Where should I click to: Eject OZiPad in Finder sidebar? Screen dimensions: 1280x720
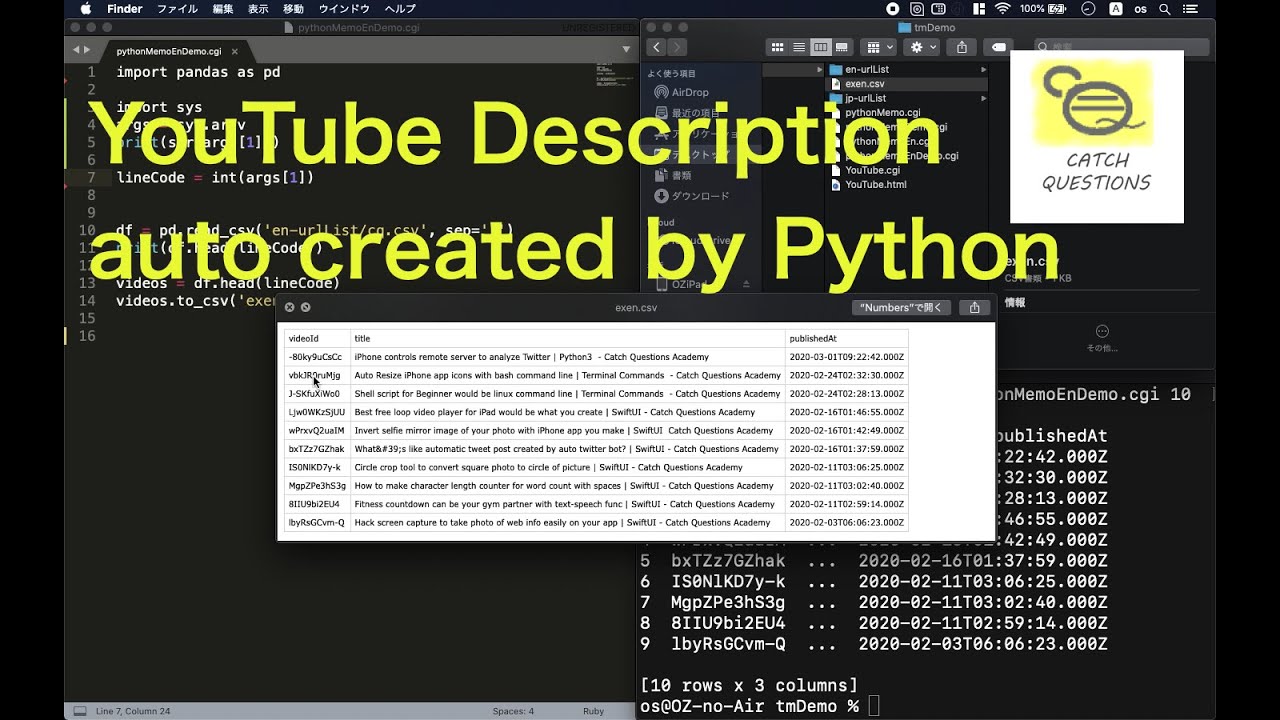(746, 284)
